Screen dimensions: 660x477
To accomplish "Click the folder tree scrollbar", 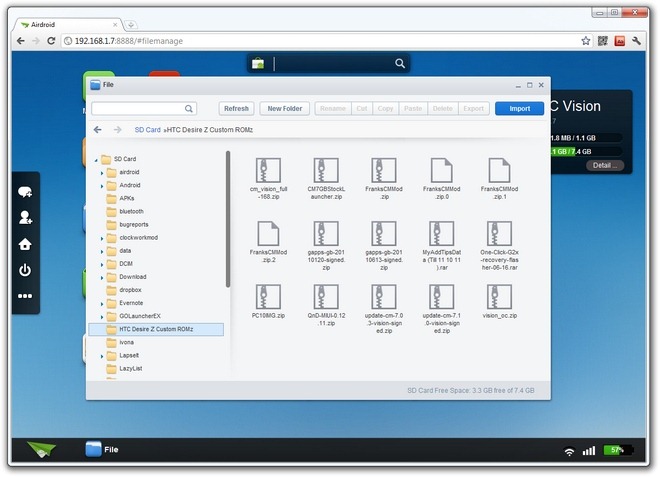I will (x=228, y=219).
